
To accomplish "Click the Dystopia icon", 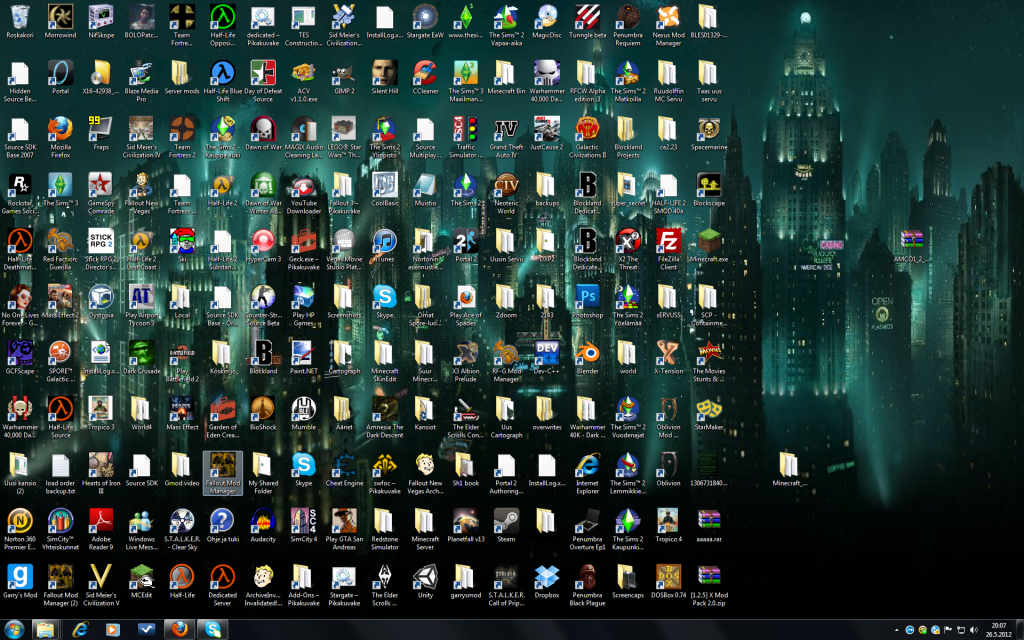I will (x=101, y=302).
